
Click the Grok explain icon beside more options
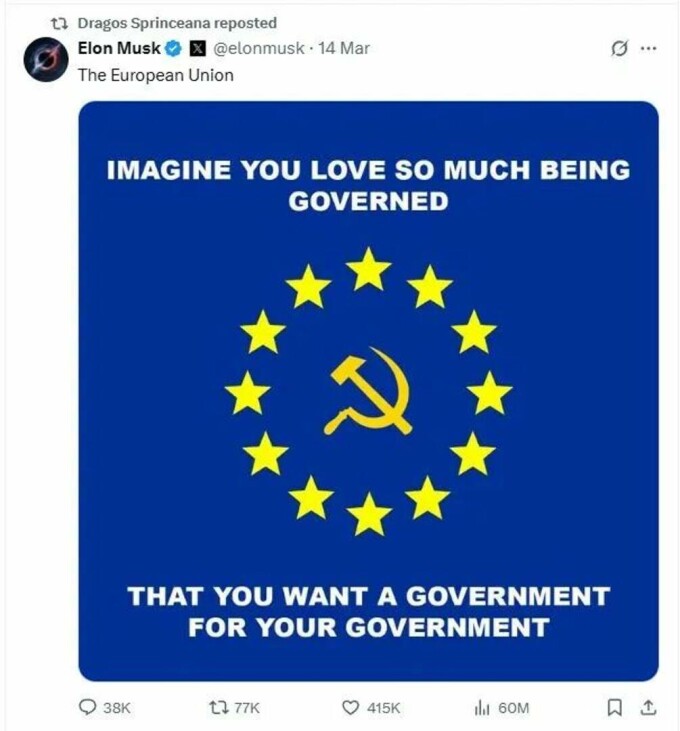point(619,48)
